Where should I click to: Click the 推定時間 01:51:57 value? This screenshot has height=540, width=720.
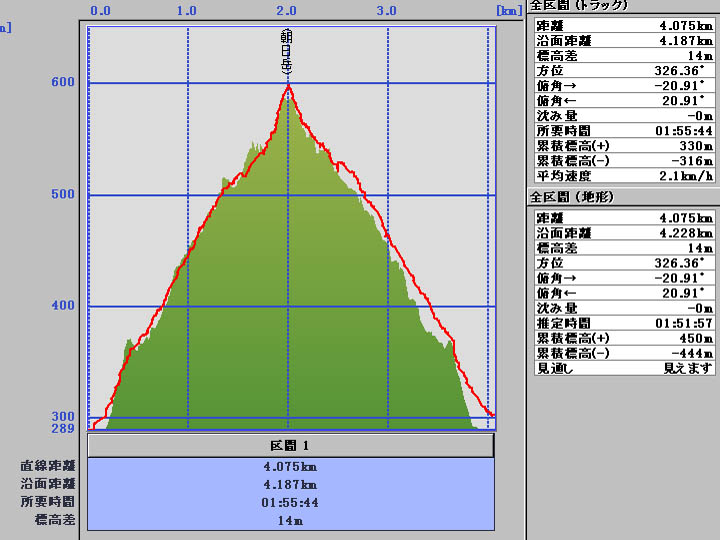click(684, 323)
